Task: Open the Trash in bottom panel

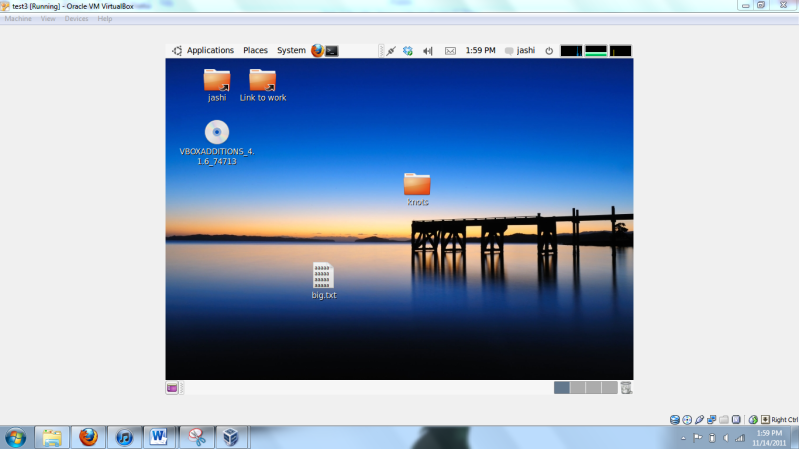Action: pos(626,388)
